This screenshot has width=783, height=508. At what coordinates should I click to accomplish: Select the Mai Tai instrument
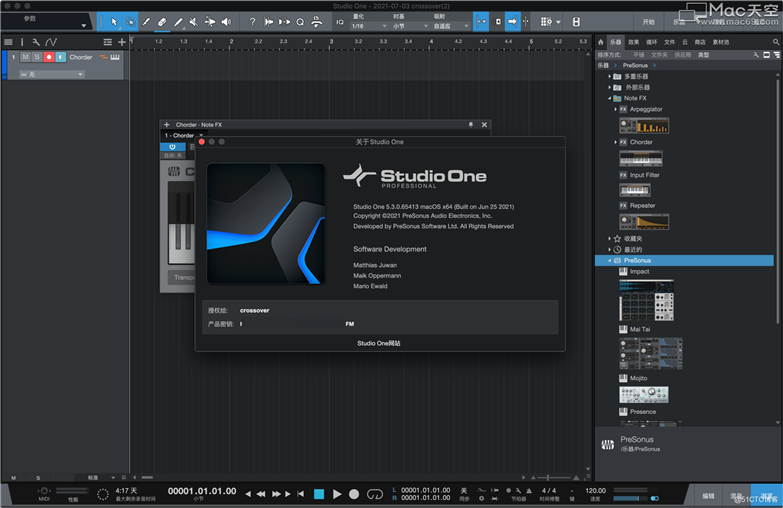pos(640,330)
